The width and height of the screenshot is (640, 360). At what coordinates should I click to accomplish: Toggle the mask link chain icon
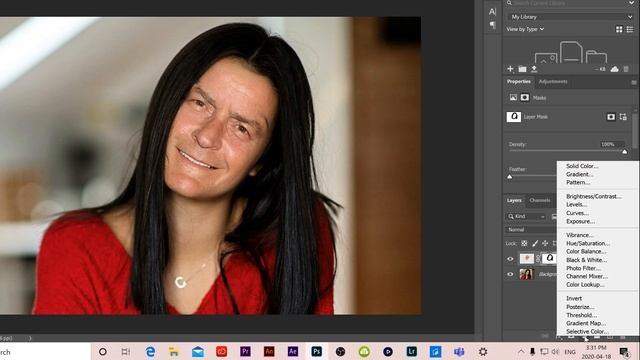click(538, 258)
